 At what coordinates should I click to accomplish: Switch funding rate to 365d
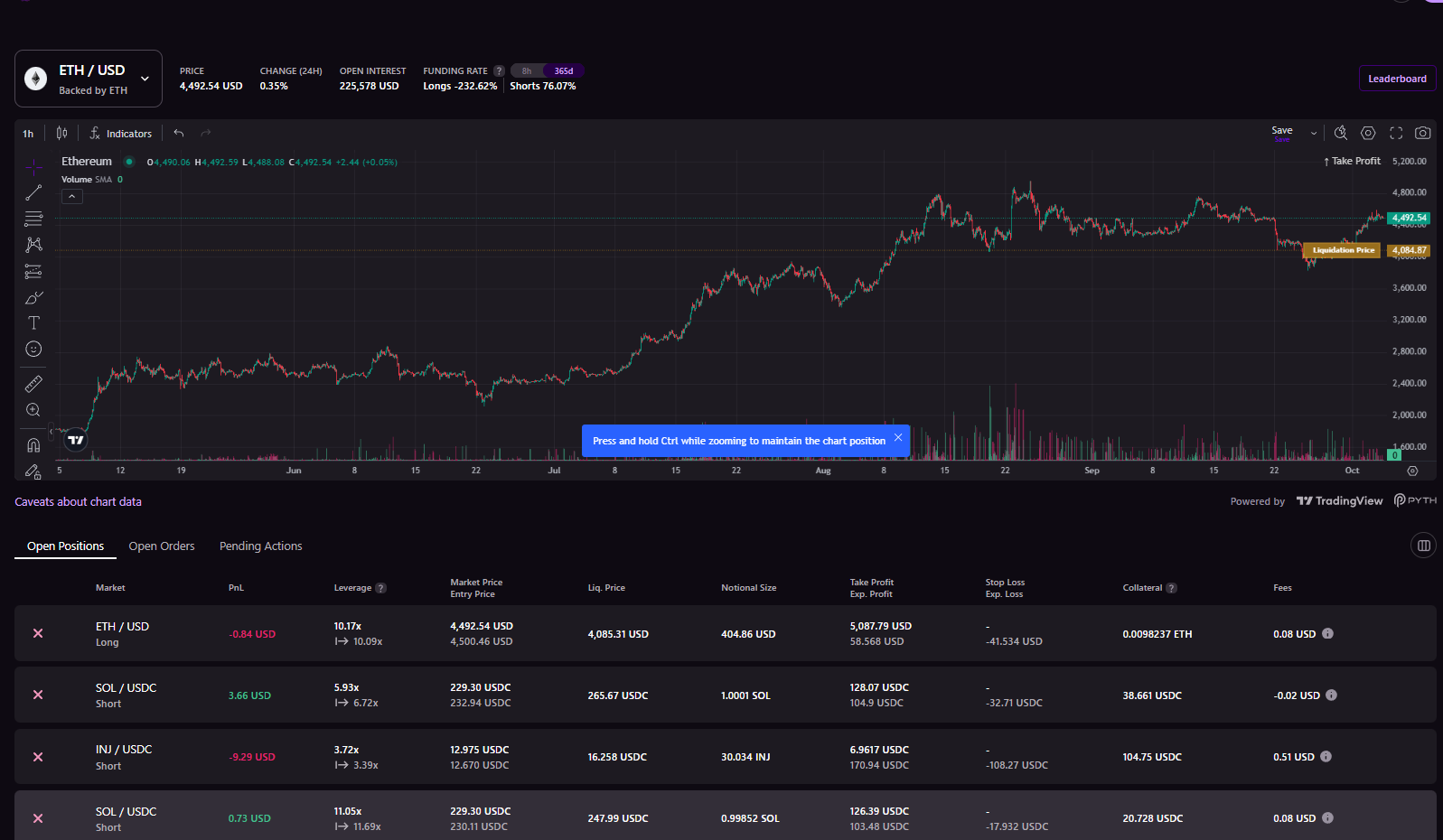point(564,70)
